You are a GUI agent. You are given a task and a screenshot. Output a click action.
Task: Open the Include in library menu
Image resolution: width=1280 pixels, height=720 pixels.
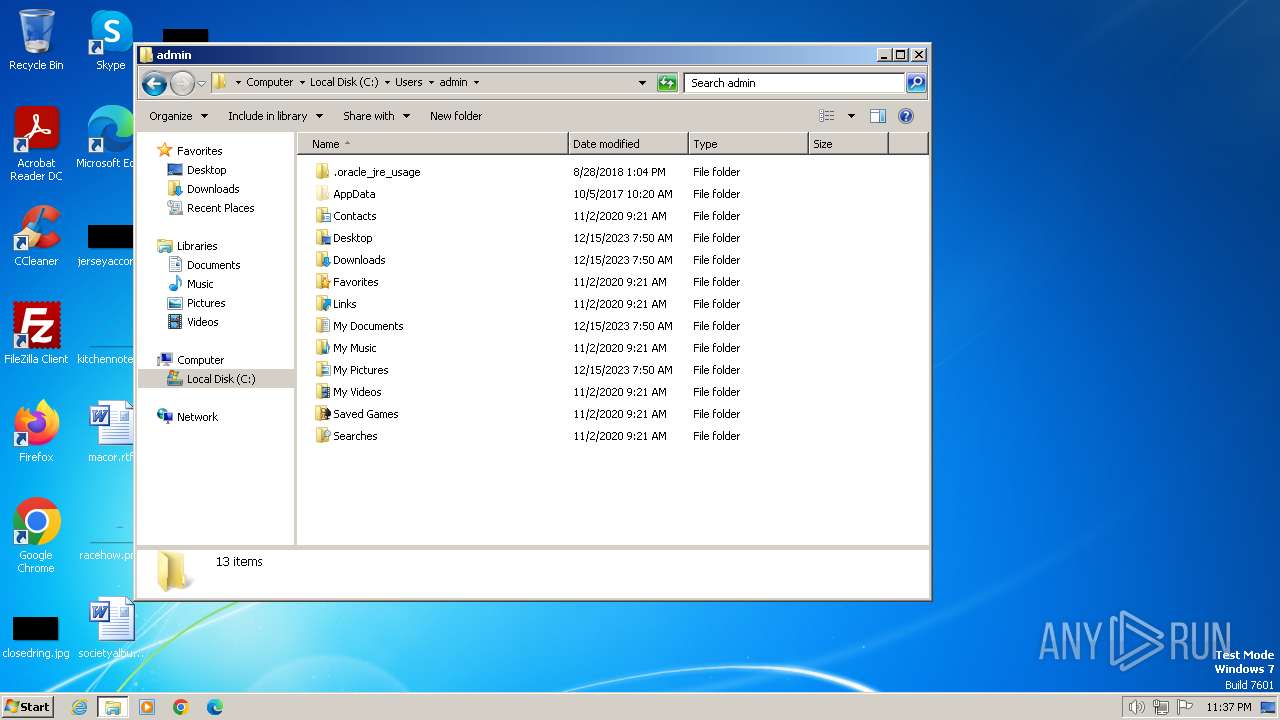coord(274,116)
